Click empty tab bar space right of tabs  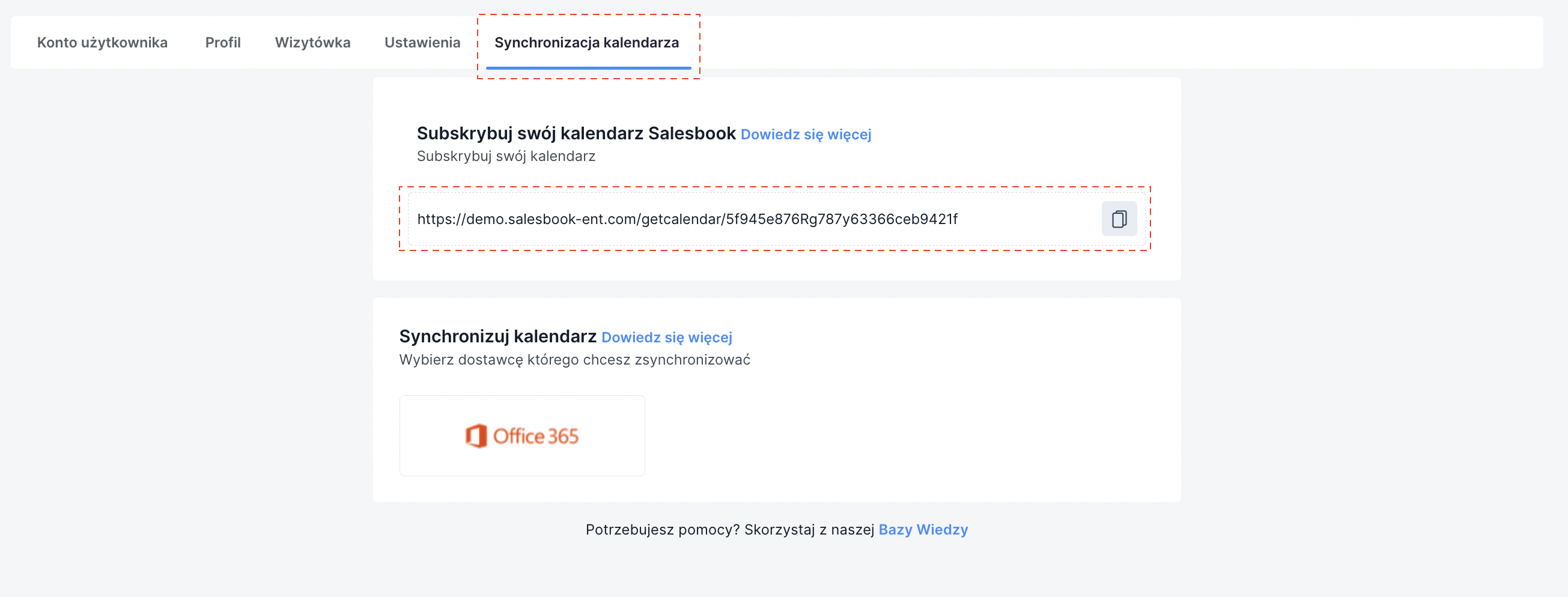tap(1096, 43)
